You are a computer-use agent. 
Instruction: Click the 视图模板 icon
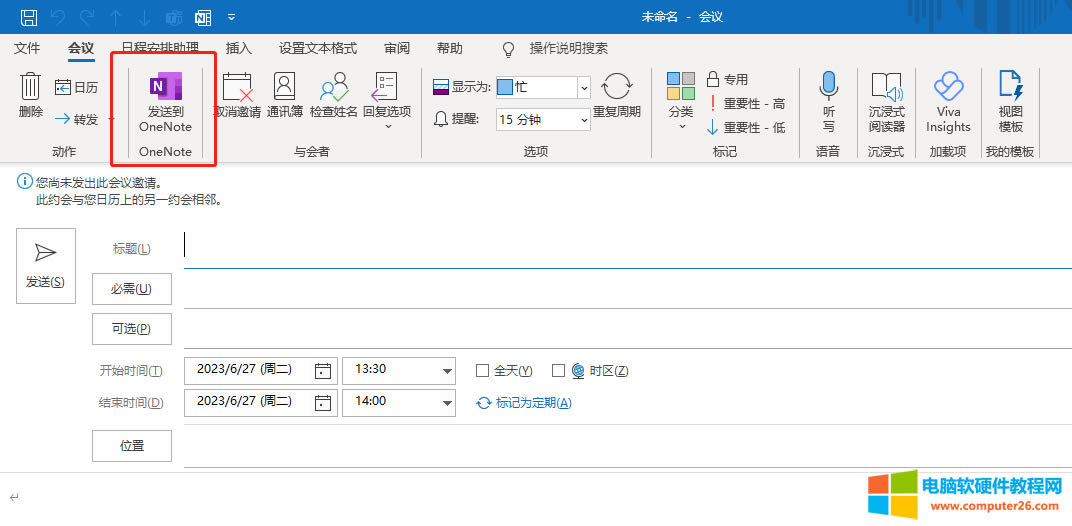pos(1010,88)
